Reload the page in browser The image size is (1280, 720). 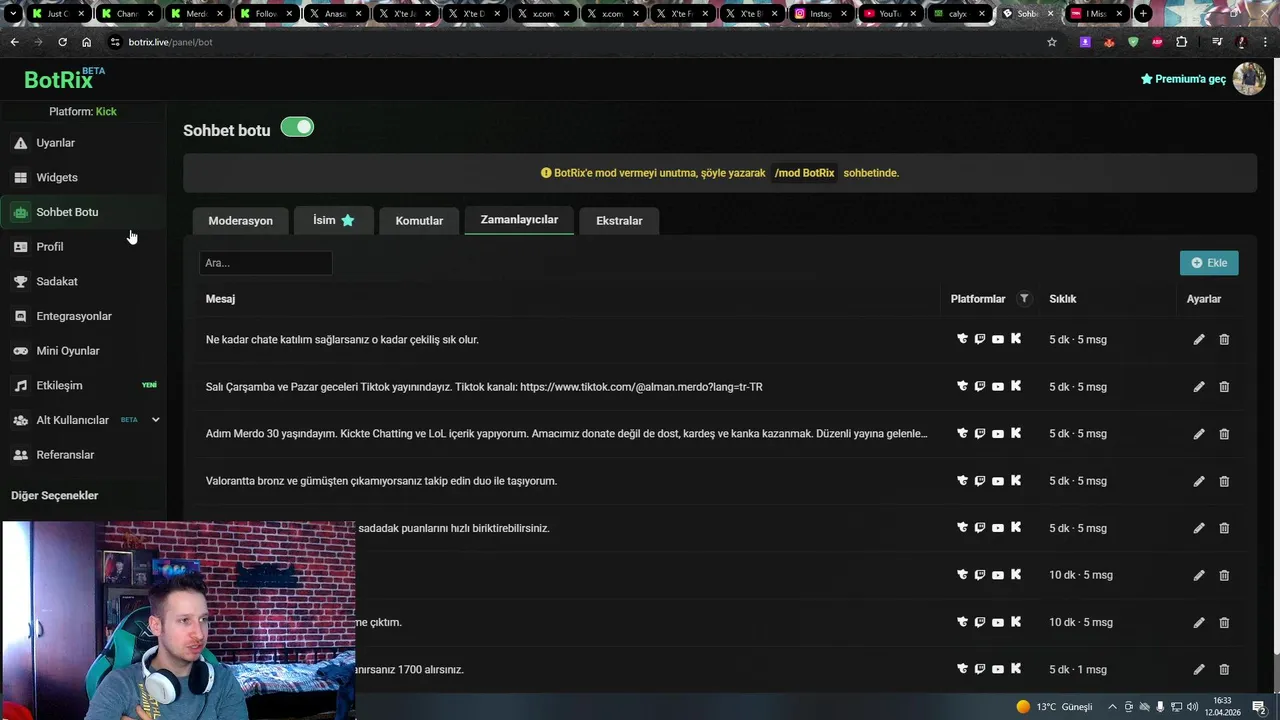(62, 42)
